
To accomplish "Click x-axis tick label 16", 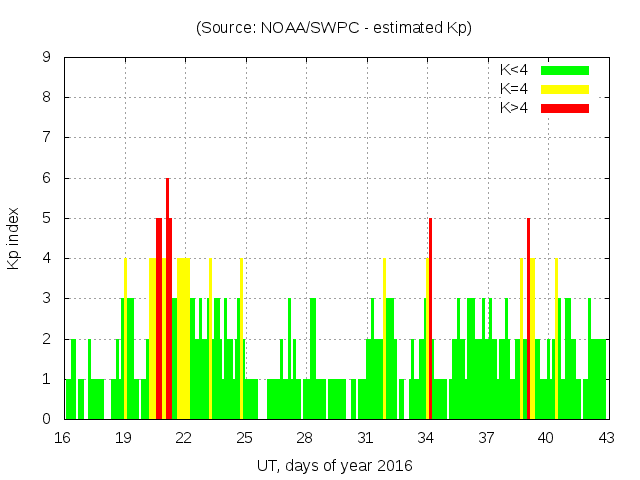I will (63, 437).
